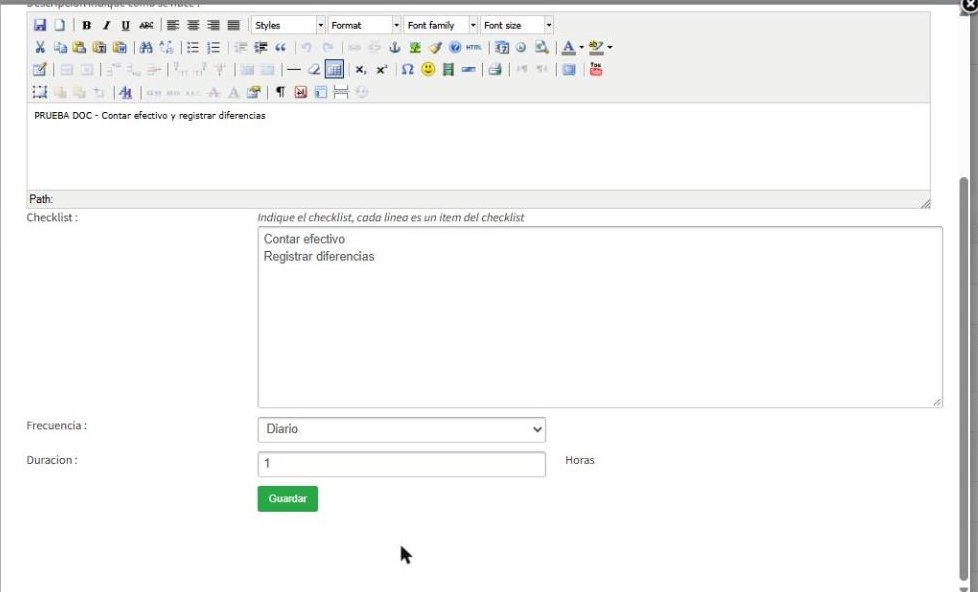Justify the text fully
The width and height of the screenshot is (978, 592).
(x=233, y=26)
